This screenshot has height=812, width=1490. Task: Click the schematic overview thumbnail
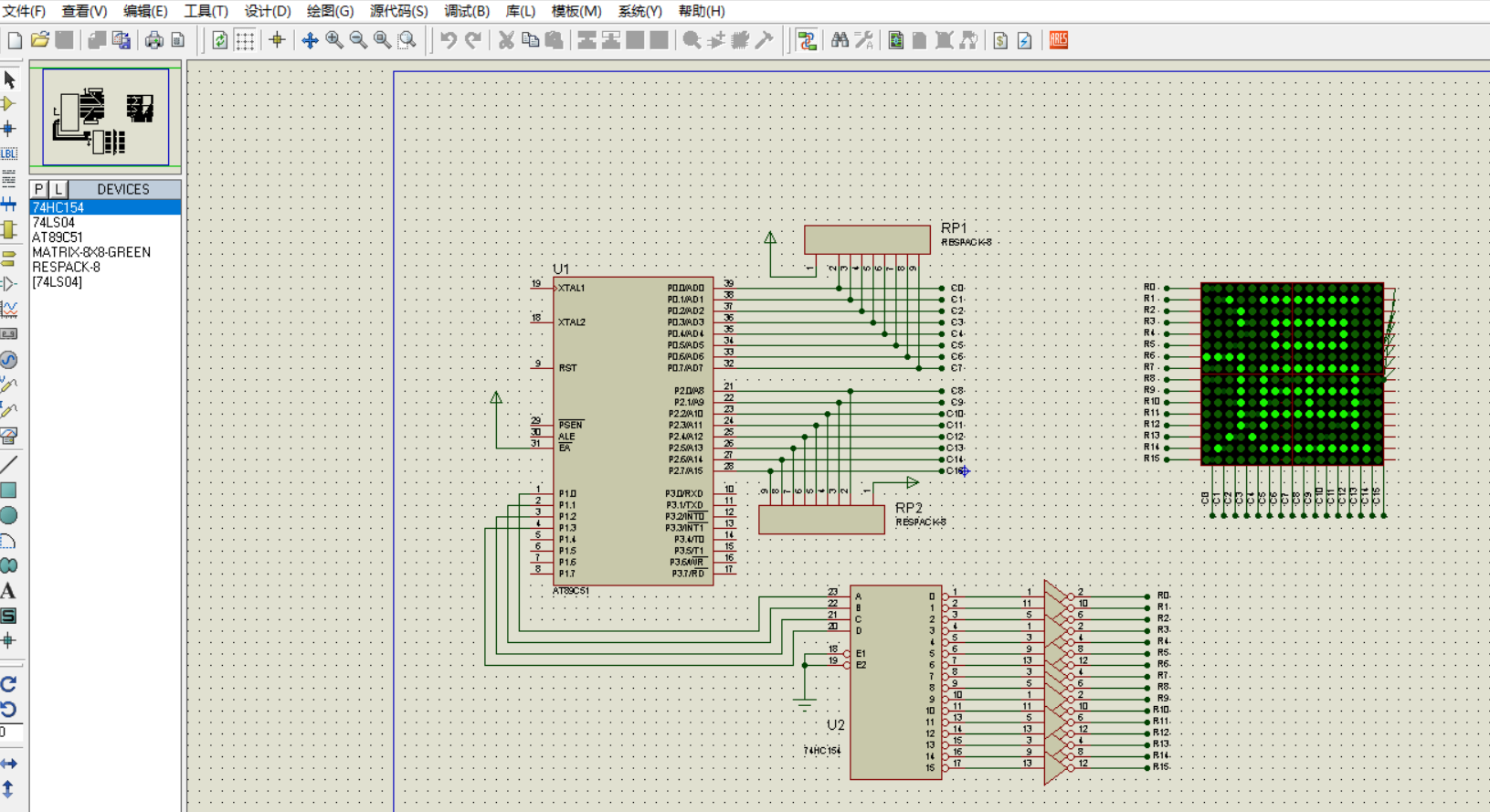click(x=106, y=117)
